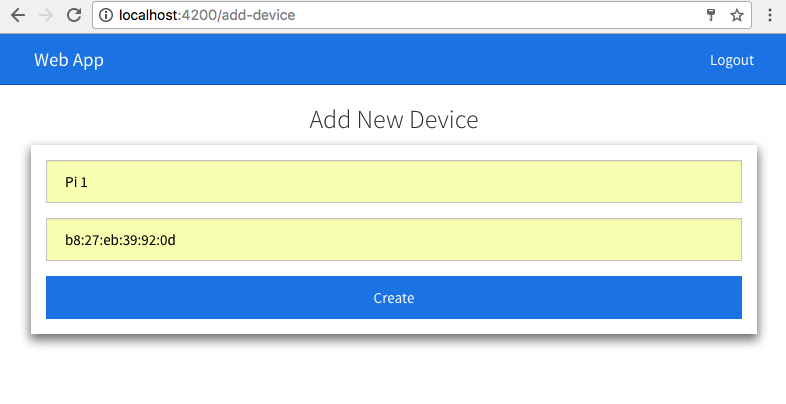Focus the MAC address field b8:27:eb:39:92:0d
The image size is (786, 404).
tap(393, 240)
